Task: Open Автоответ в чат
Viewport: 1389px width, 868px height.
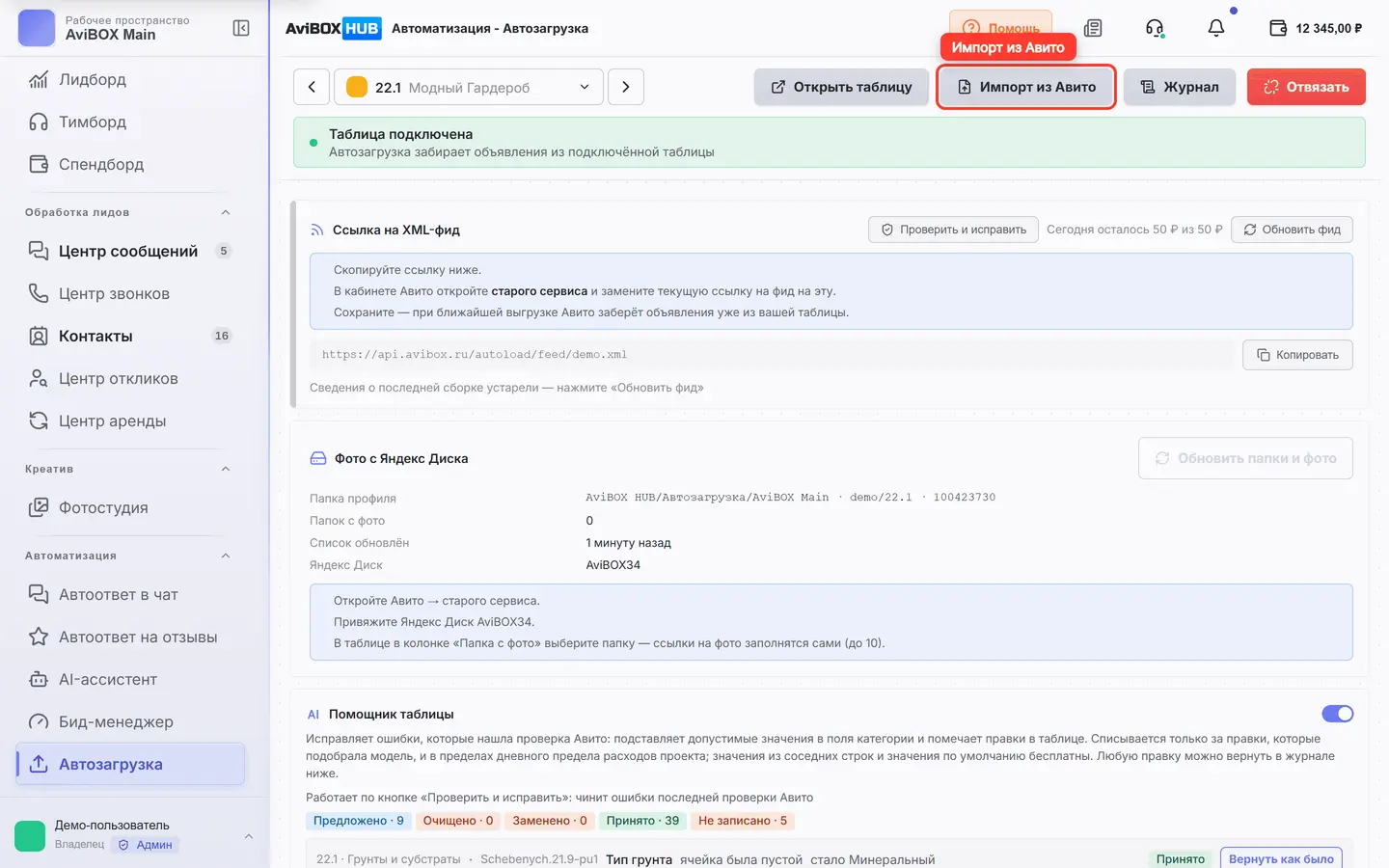Action: click(131, 594)
